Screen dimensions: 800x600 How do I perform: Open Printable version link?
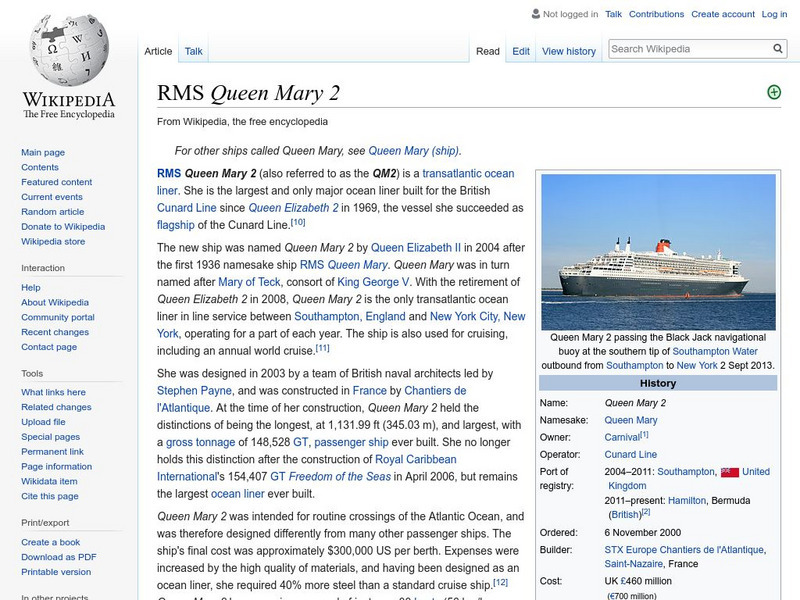click(x=56, y=571)
